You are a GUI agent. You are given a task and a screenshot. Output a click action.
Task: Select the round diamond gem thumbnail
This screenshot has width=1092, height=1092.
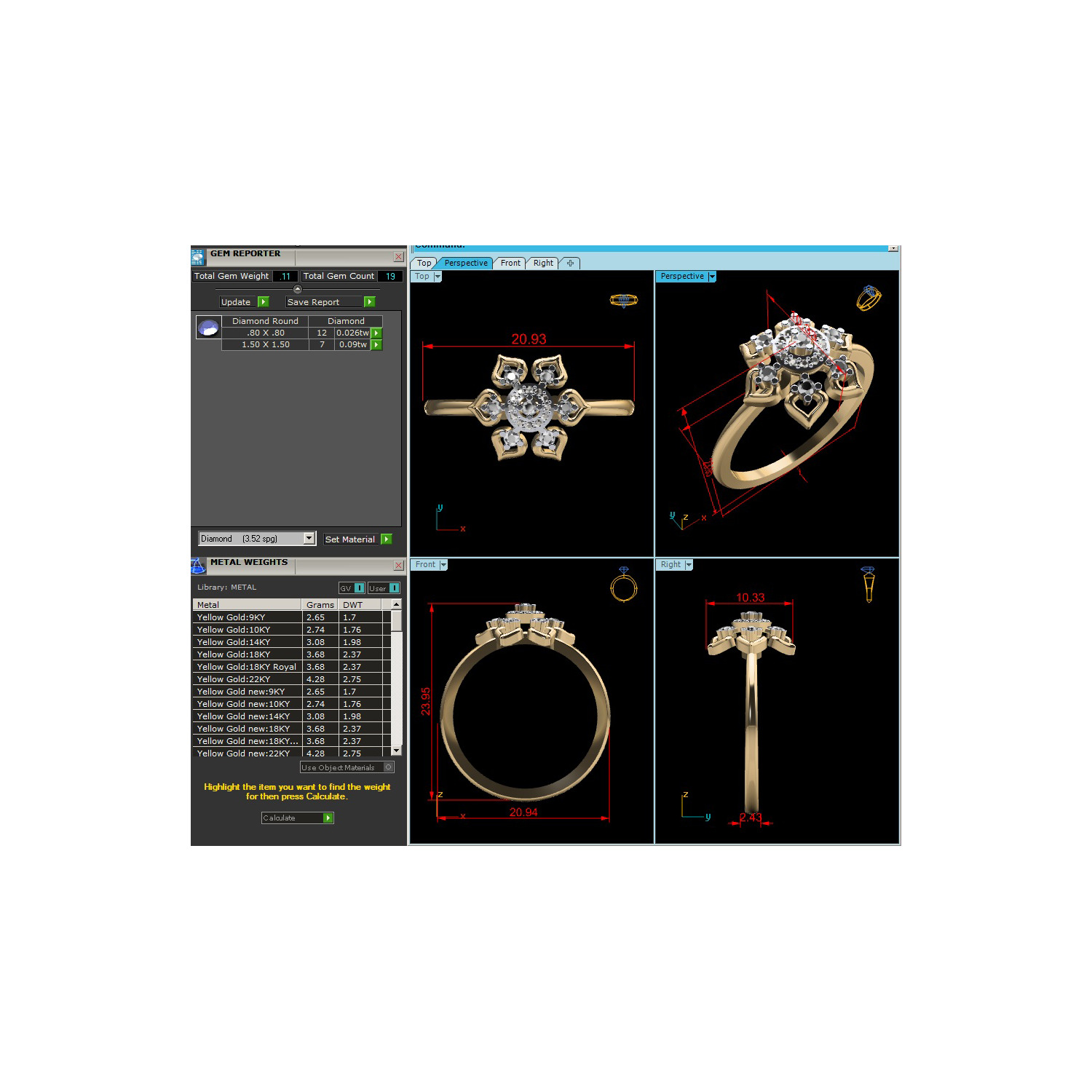tap(208, 328)
